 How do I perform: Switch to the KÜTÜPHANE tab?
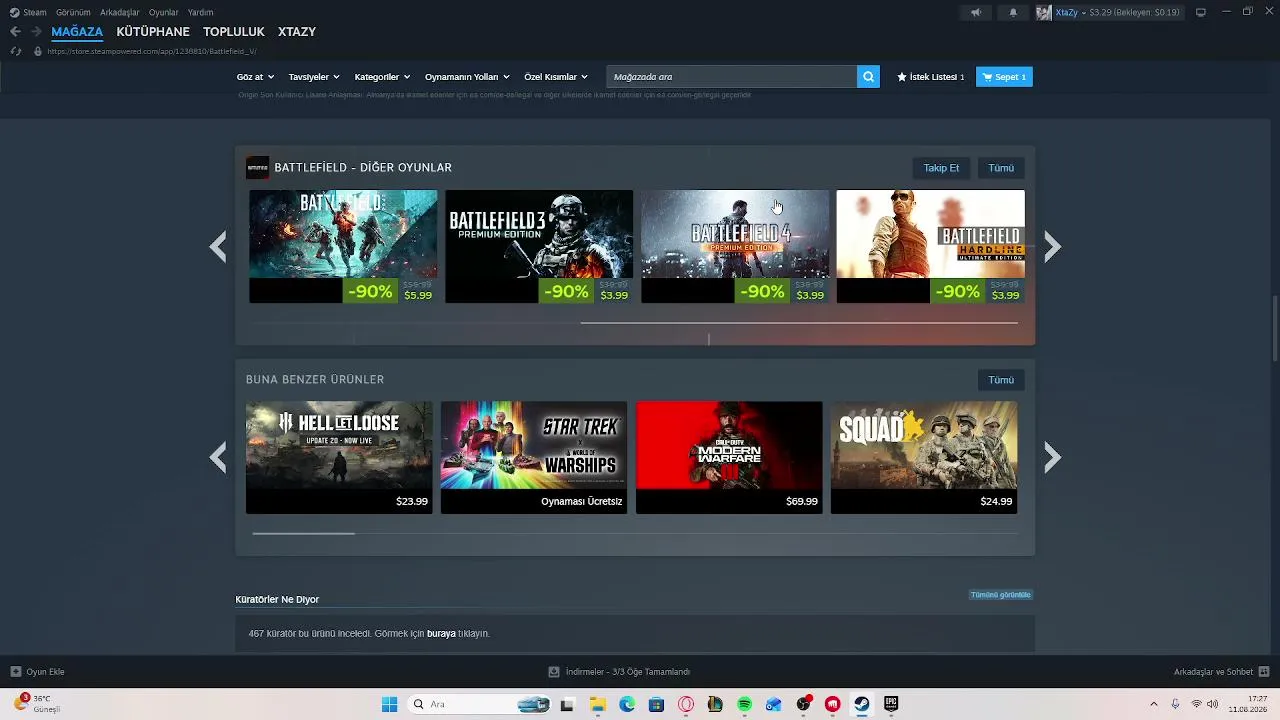pyautogui.click(x=153, y=32)
